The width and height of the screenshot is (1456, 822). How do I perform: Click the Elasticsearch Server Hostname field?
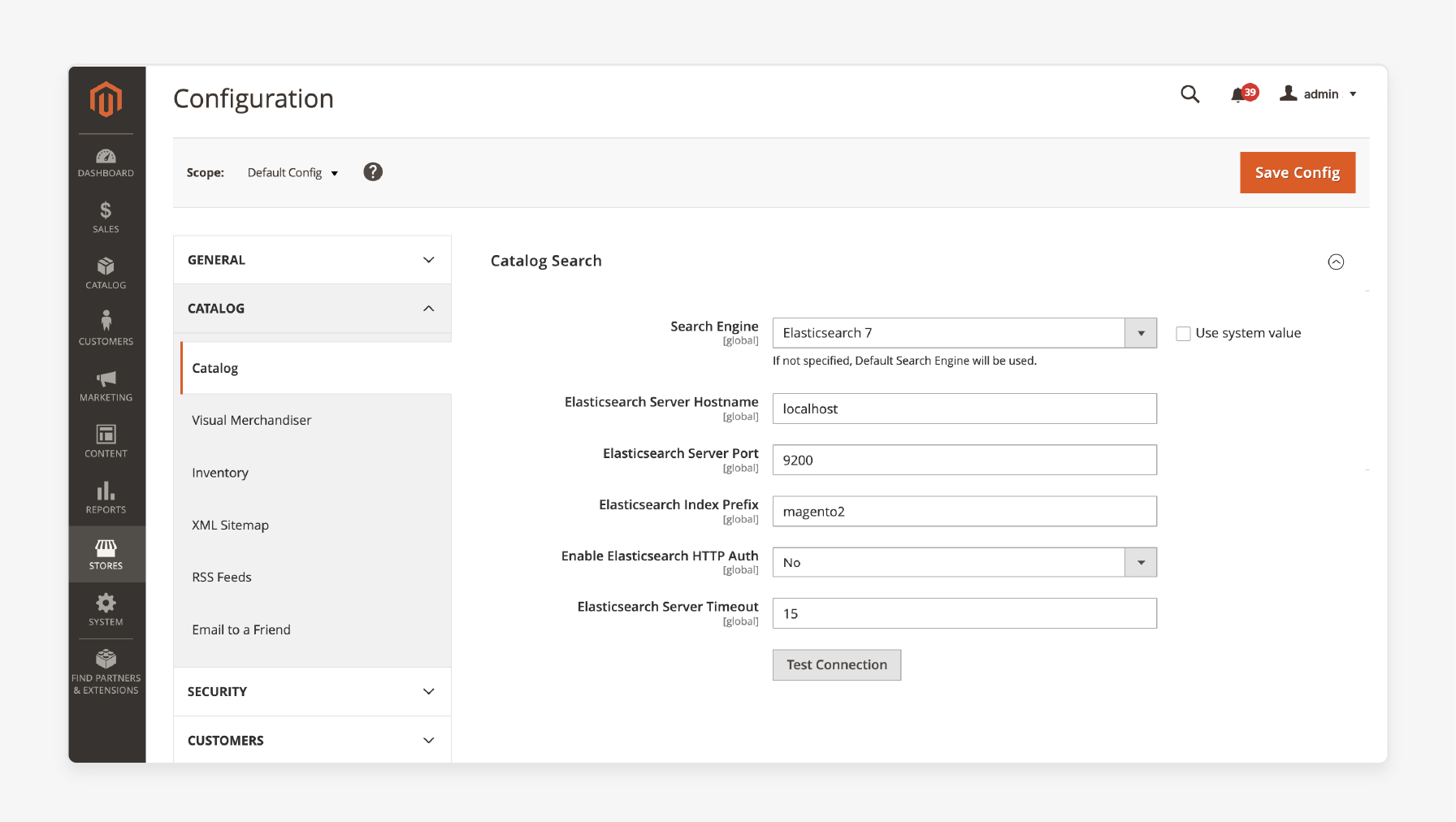964,409
